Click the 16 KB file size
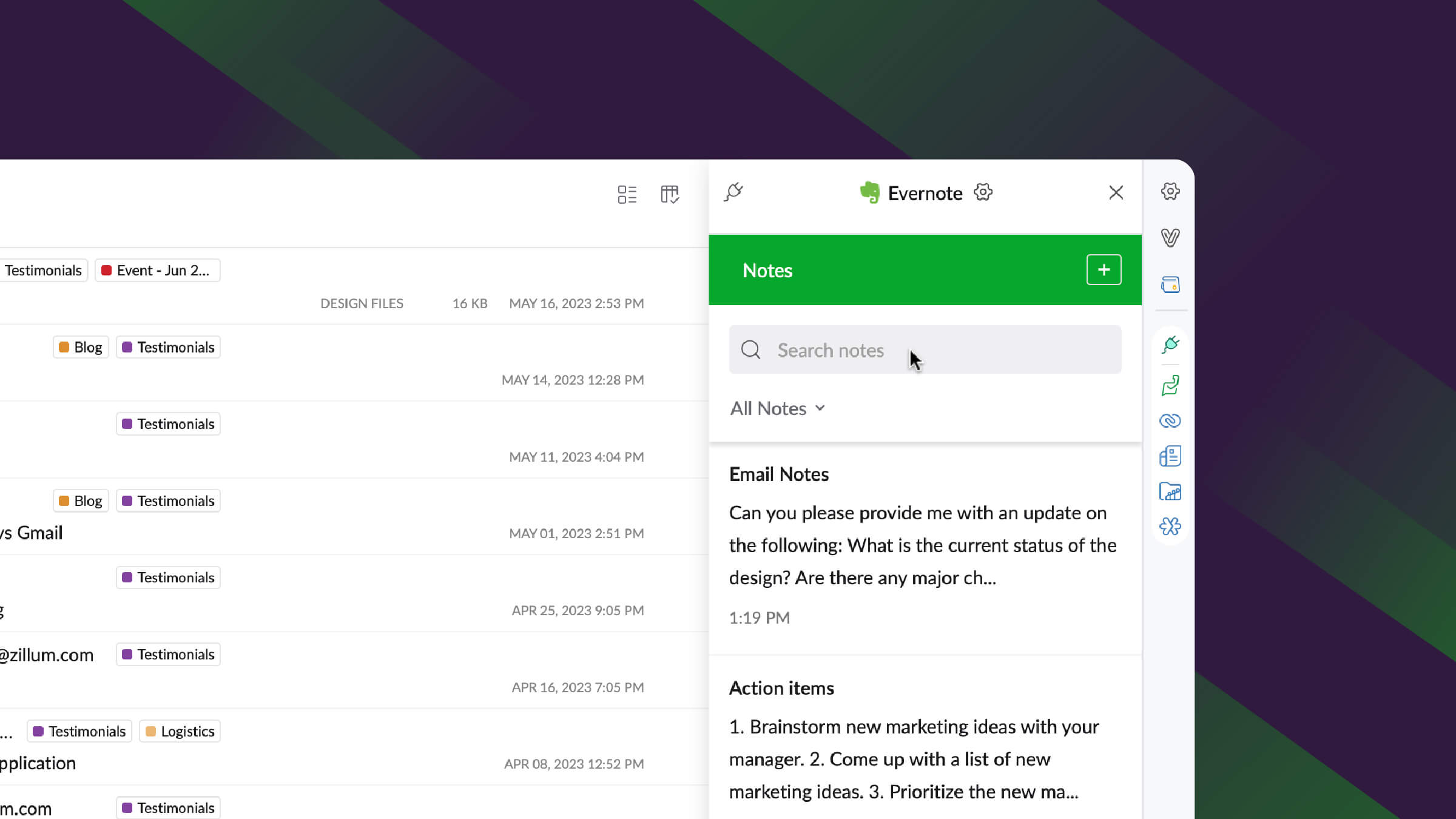The width and height of the screenshot is (1456, 819). (470, 303)
